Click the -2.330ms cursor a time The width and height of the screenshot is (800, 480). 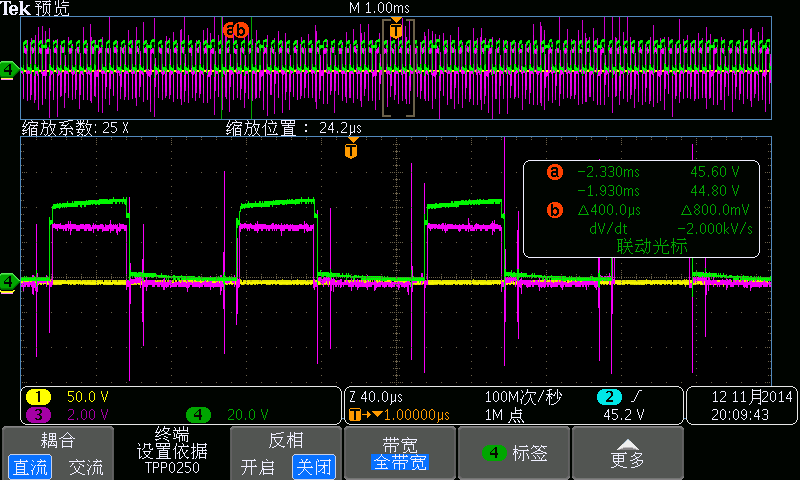(x=608, y=172)
